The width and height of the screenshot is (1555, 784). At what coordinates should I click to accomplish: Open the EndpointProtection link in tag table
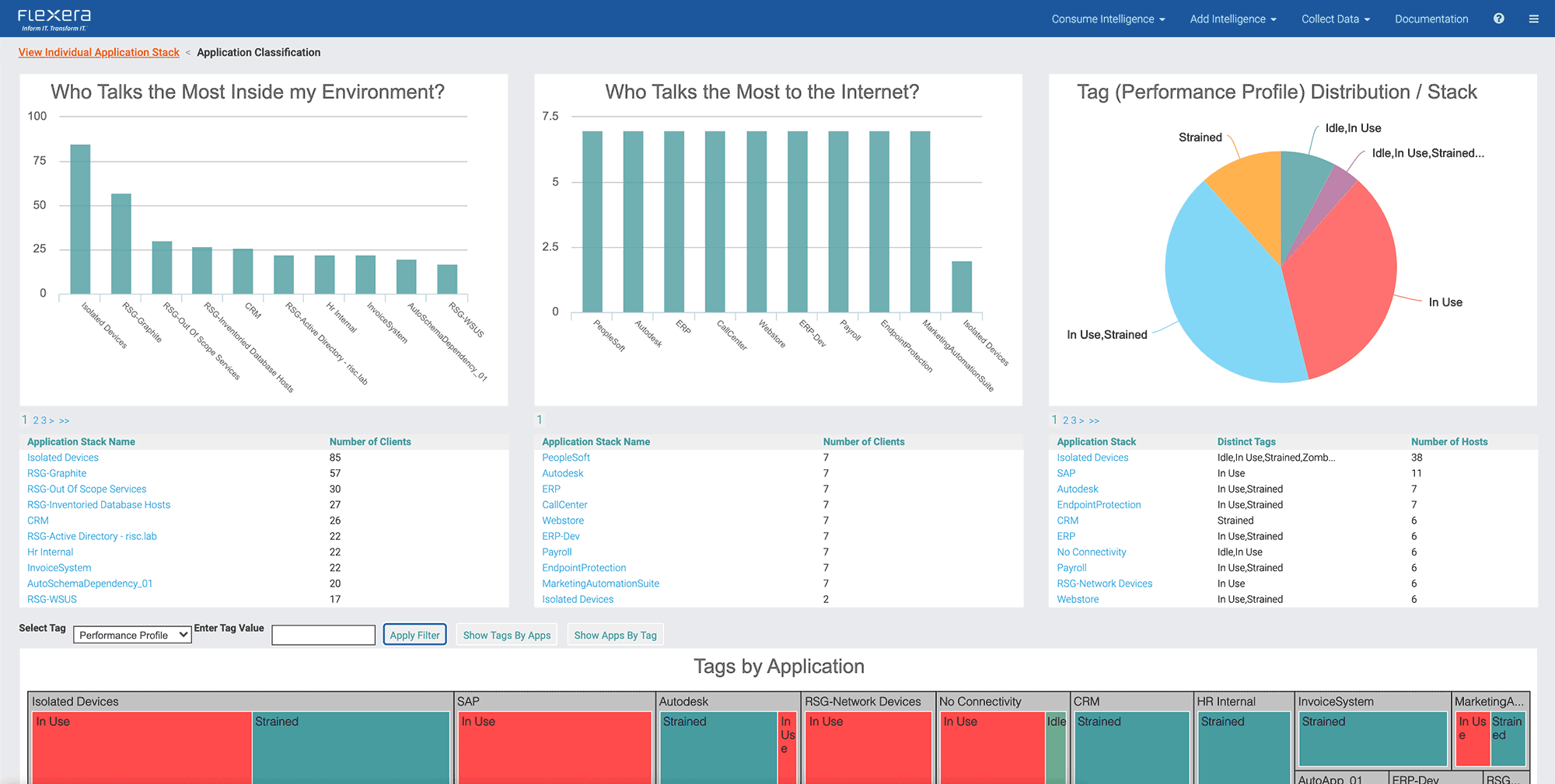[x=1099, y=505]
